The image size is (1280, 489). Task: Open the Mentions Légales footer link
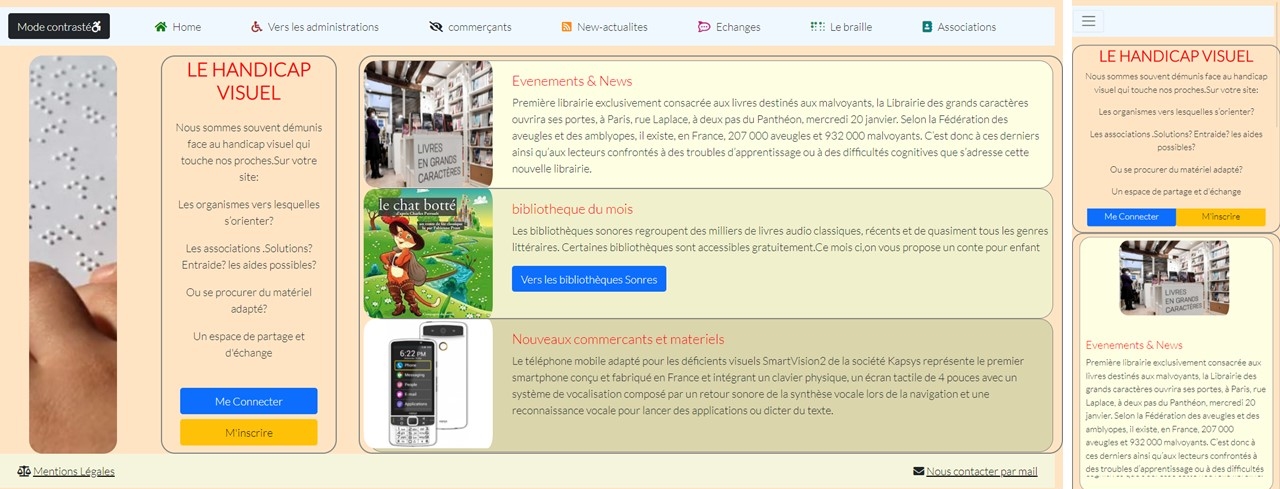pyautogui.click(x=74, y=471)
